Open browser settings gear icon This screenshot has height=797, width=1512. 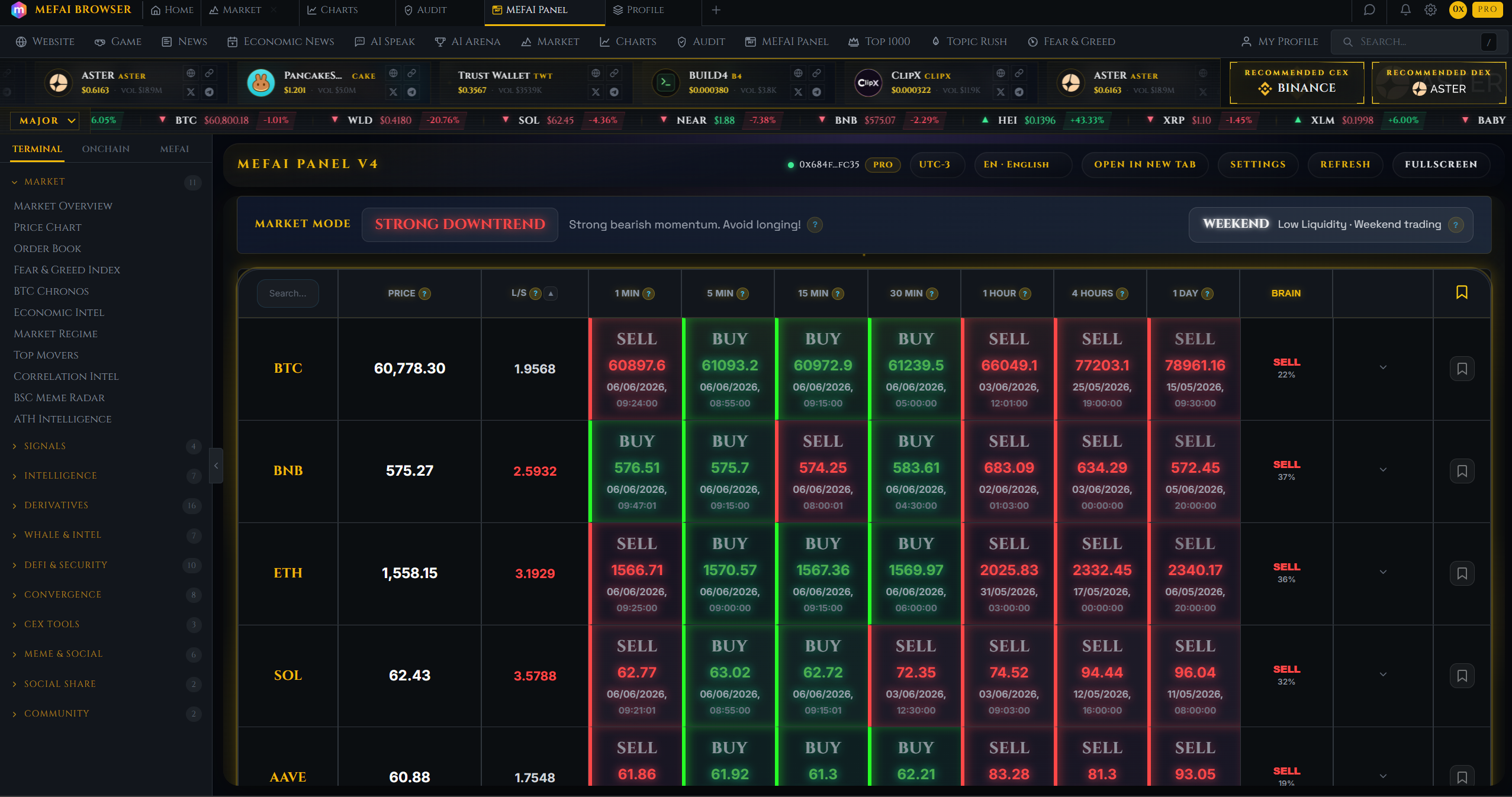1430,9
